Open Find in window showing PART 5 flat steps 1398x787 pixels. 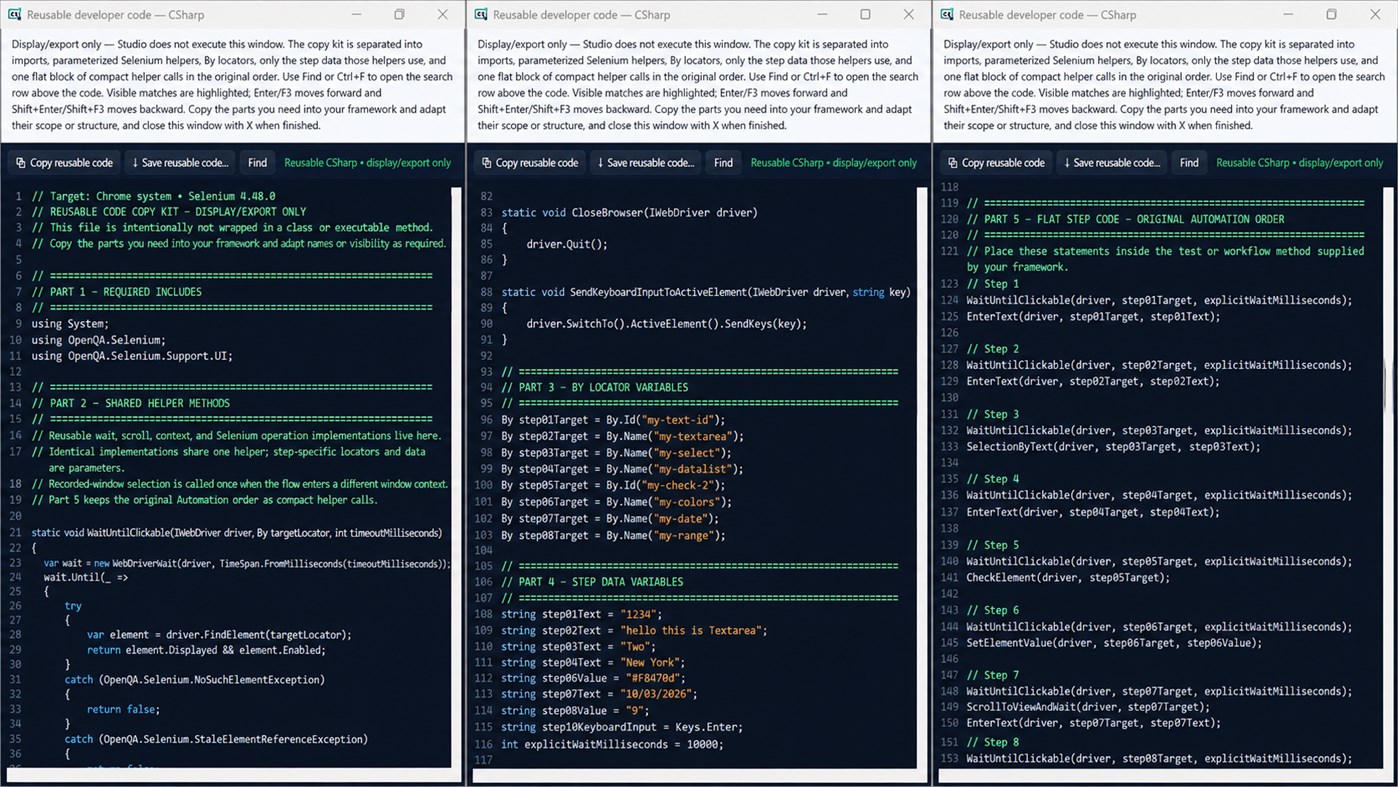click(x=1189, y=163)
